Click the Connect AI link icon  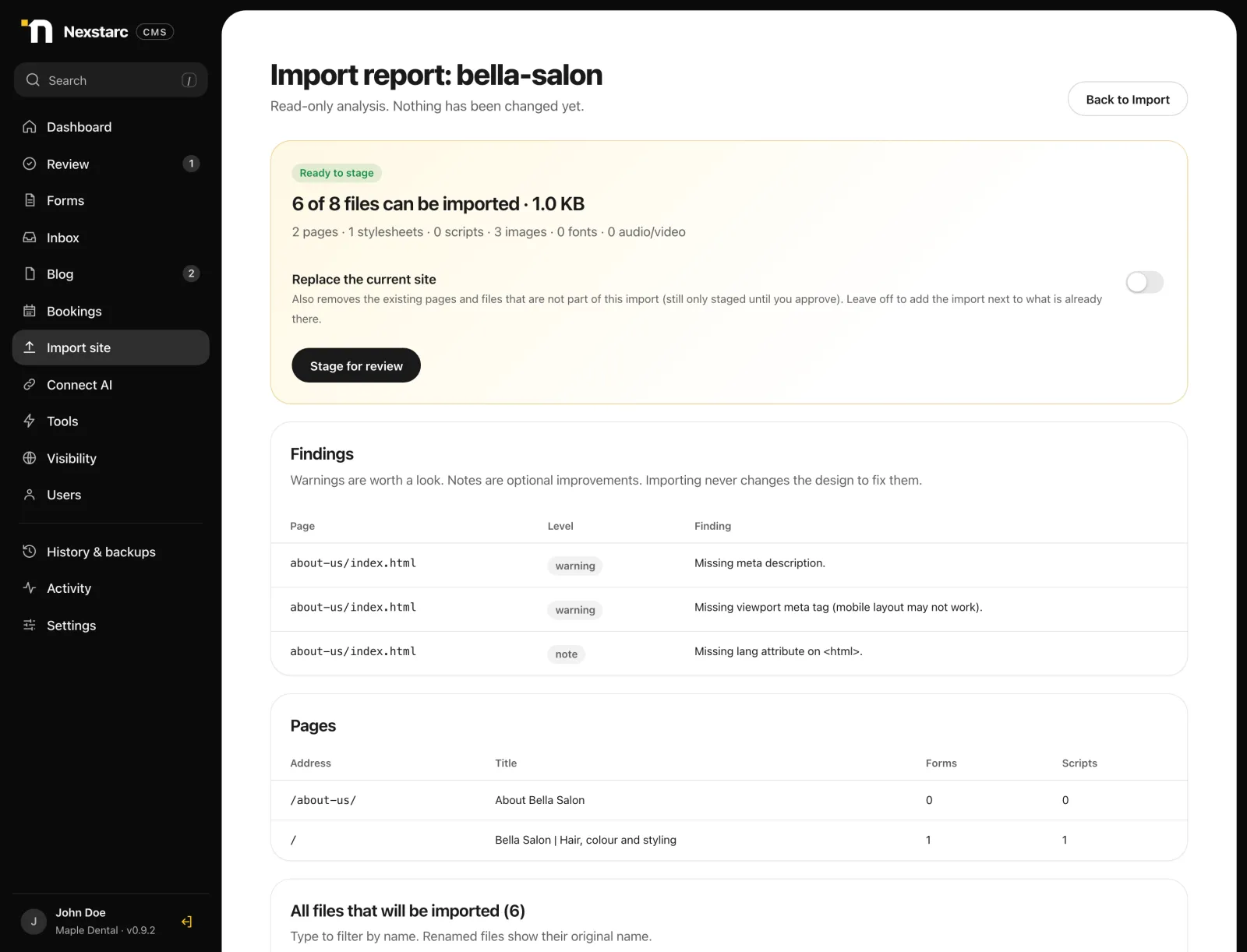30,384
